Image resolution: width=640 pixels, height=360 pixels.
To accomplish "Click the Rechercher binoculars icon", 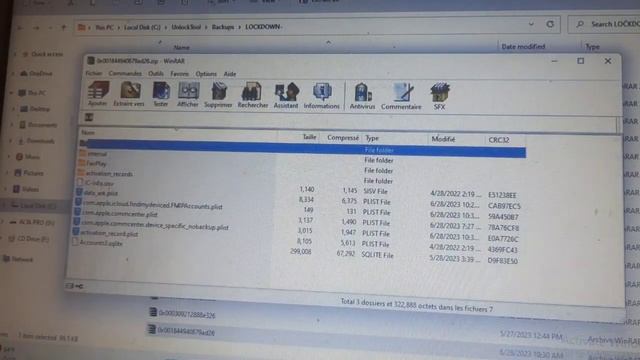I will click(253, 95).
